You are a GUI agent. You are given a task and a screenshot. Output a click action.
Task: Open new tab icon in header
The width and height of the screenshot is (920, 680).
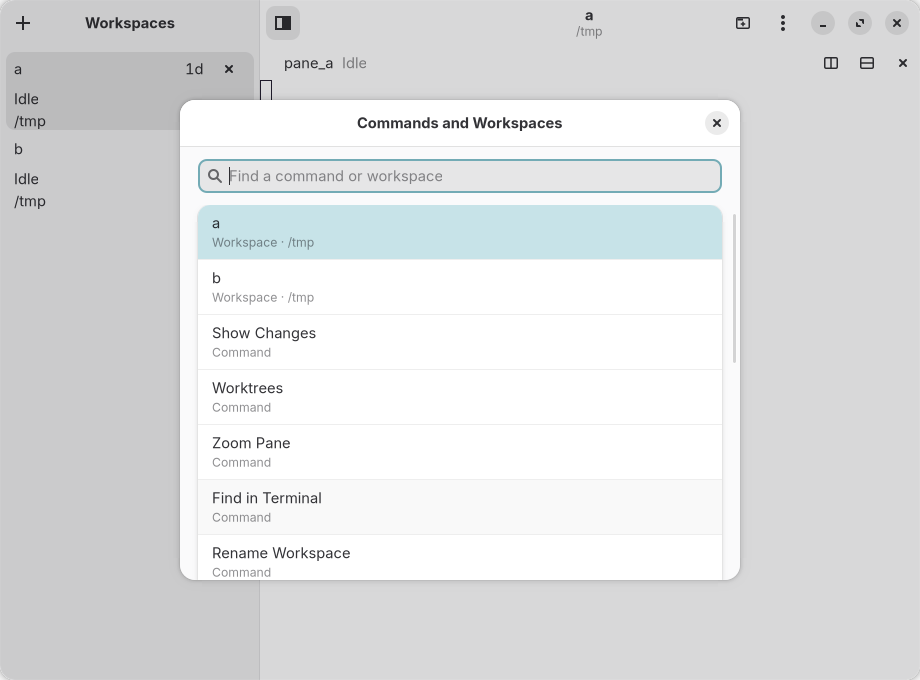743,23
